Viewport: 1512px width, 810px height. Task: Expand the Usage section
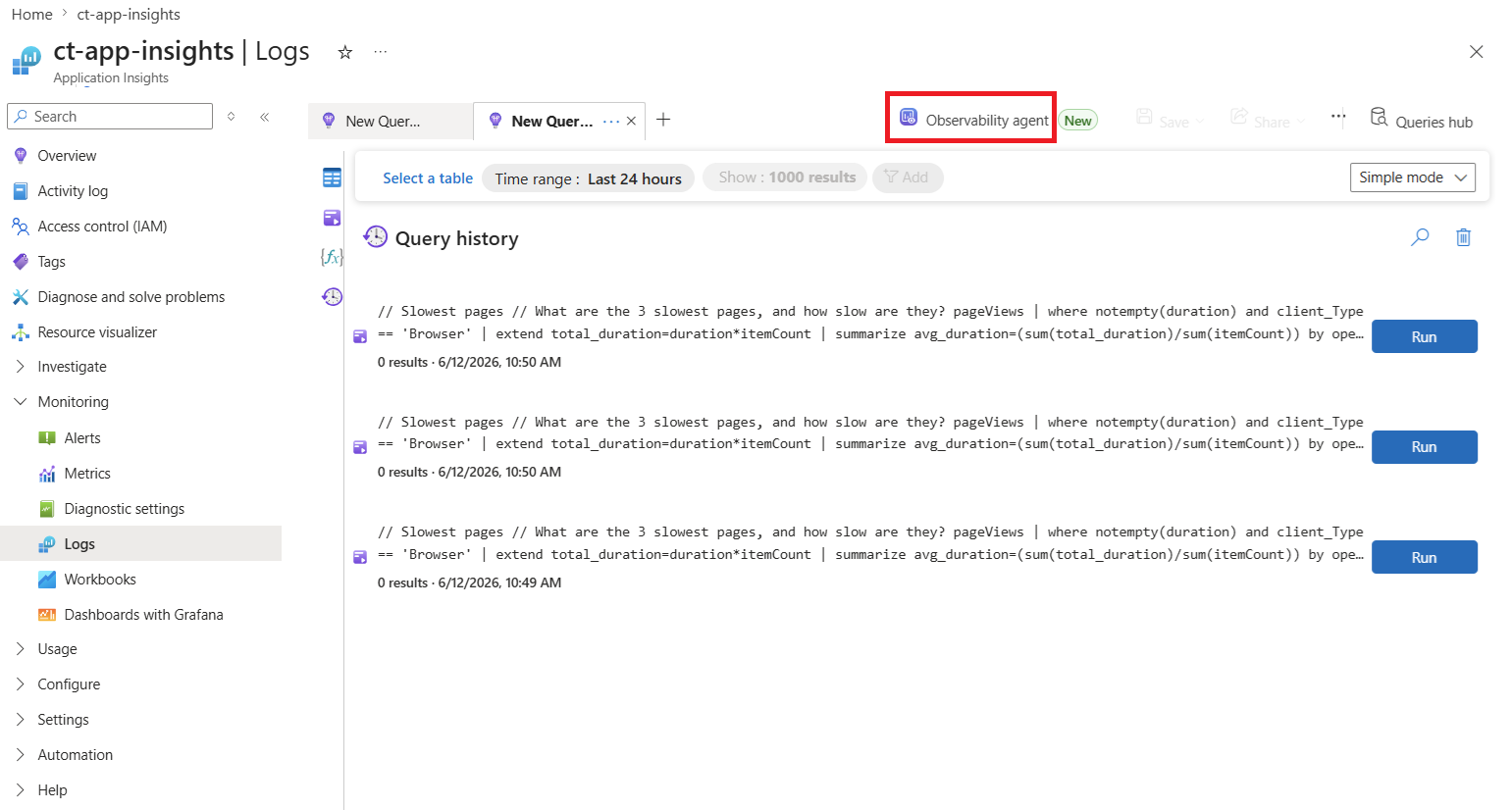[x=57, y=649]
